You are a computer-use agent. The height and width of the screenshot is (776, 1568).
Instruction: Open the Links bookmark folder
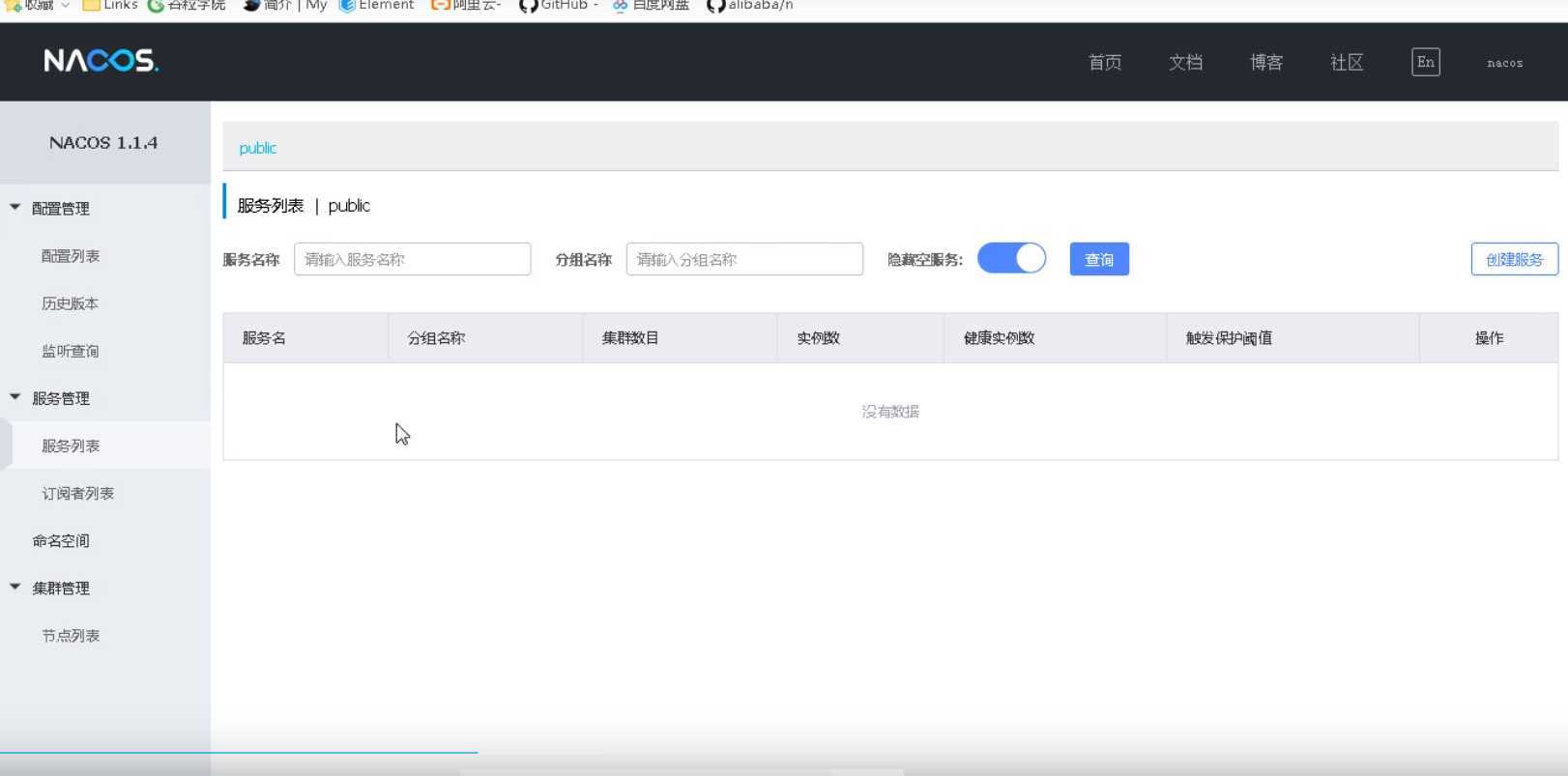[x=110, y=6]
